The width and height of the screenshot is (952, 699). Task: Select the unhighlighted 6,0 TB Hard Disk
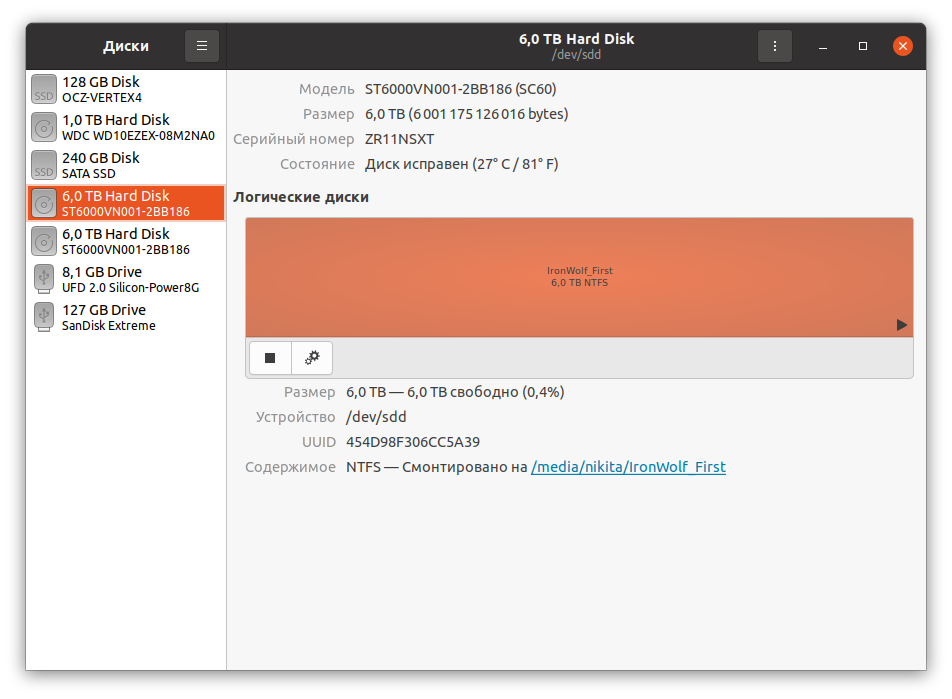coord(126,241)
